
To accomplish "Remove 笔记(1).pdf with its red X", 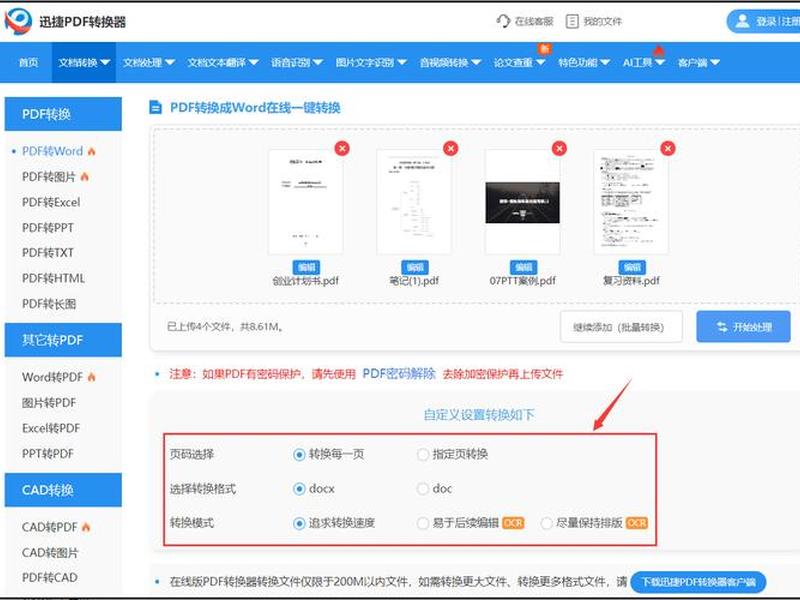I will [x=451, y=148].
